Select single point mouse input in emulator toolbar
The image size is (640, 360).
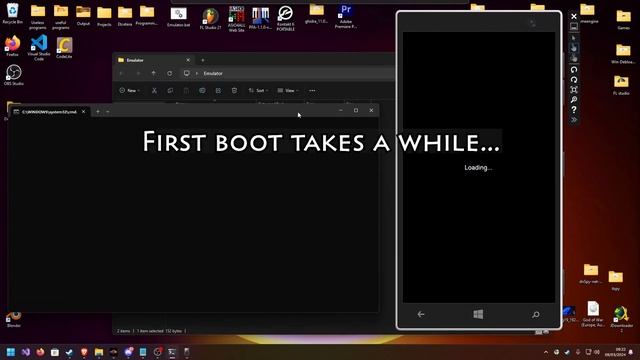(x=573, y=38)
